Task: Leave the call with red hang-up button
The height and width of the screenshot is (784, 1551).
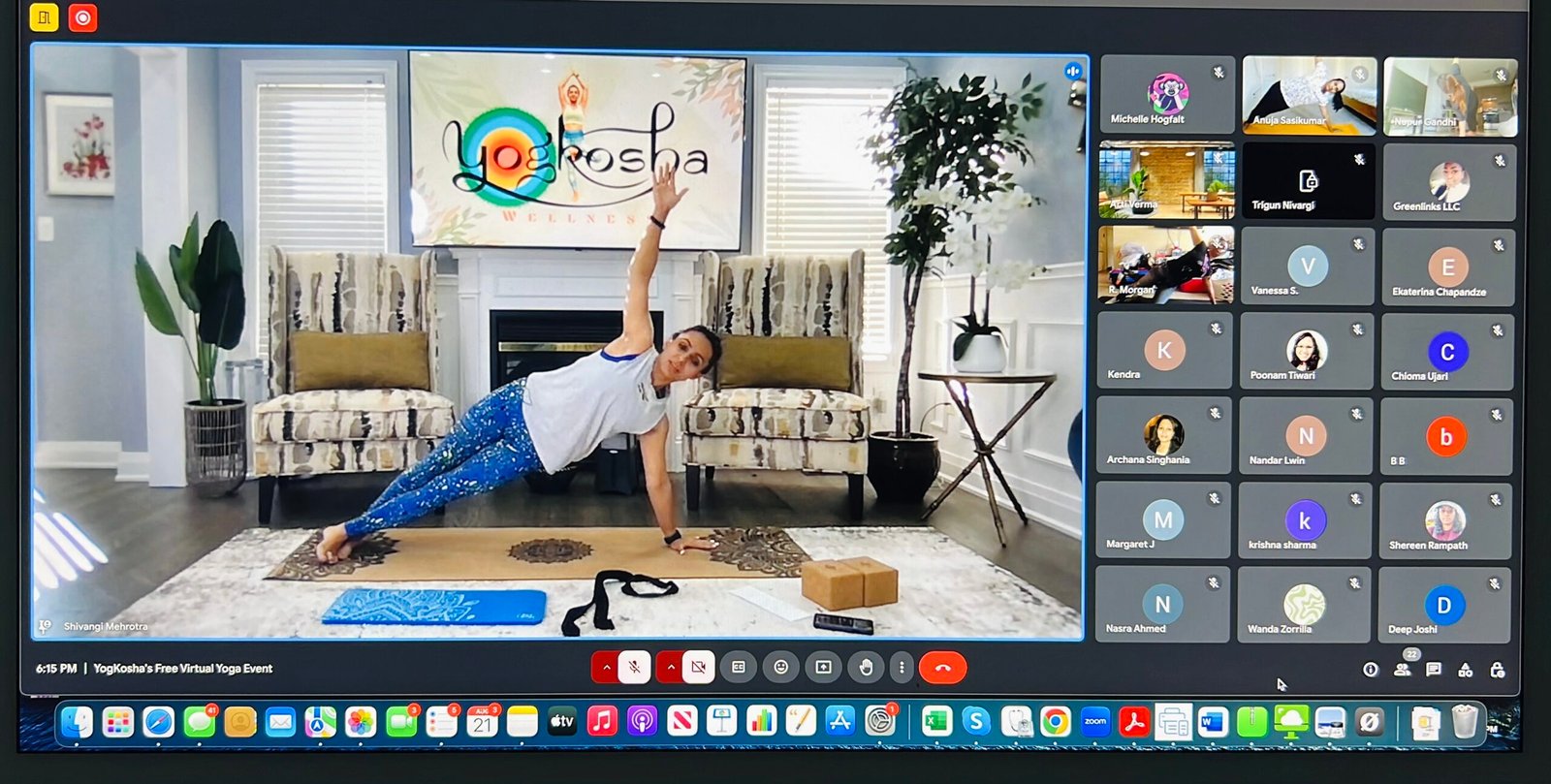Action: click(942, 668)
